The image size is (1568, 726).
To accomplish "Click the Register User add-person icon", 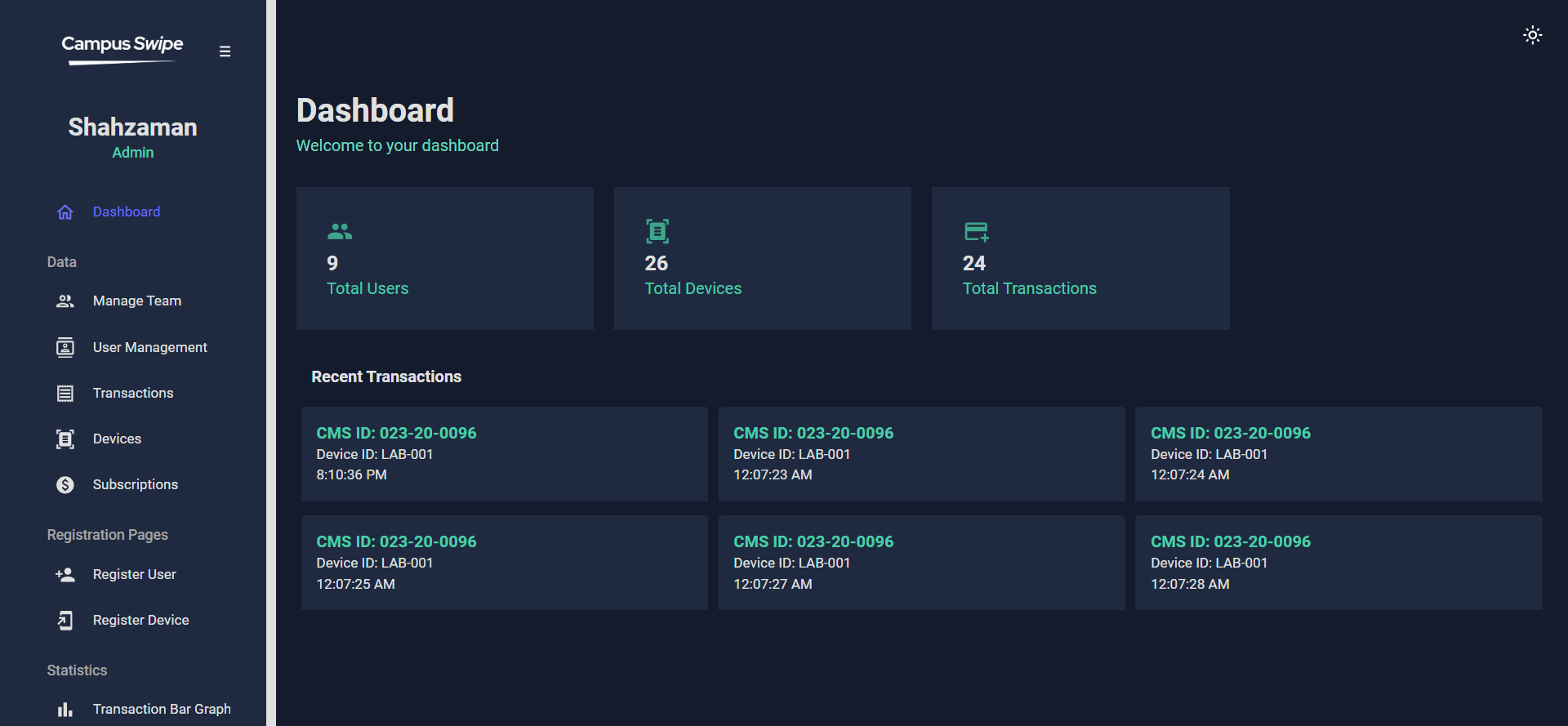I will point(65,575).
